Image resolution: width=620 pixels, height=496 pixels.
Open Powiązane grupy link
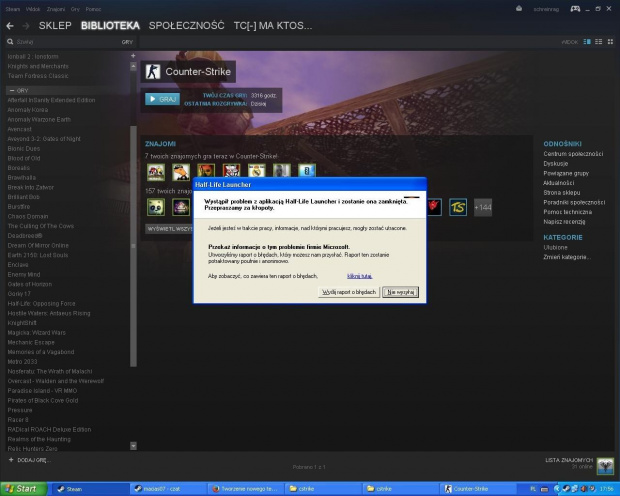[566, 173]
